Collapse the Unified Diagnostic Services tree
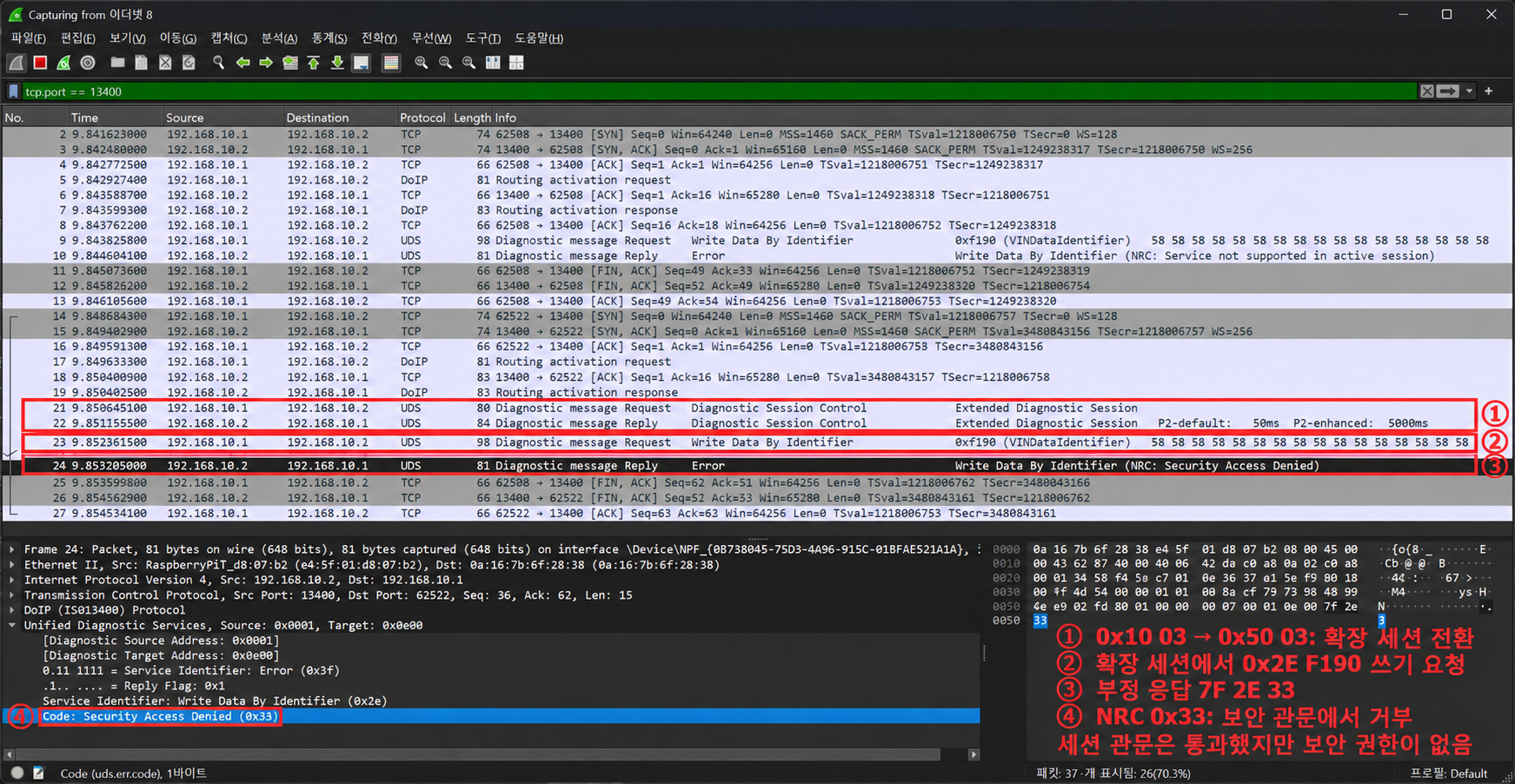The image size is (1515, 784). click(x=12, y=625)
